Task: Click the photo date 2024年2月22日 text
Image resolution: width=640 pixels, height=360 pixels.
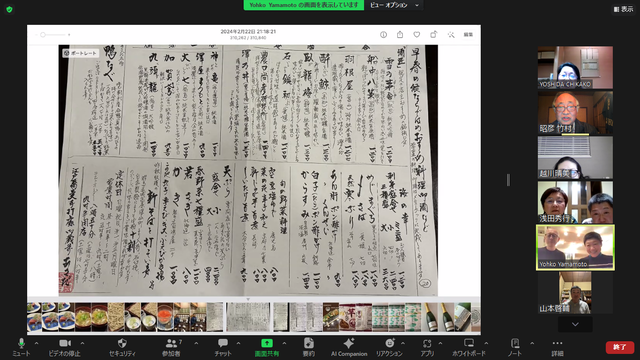Action: (248, 31)
